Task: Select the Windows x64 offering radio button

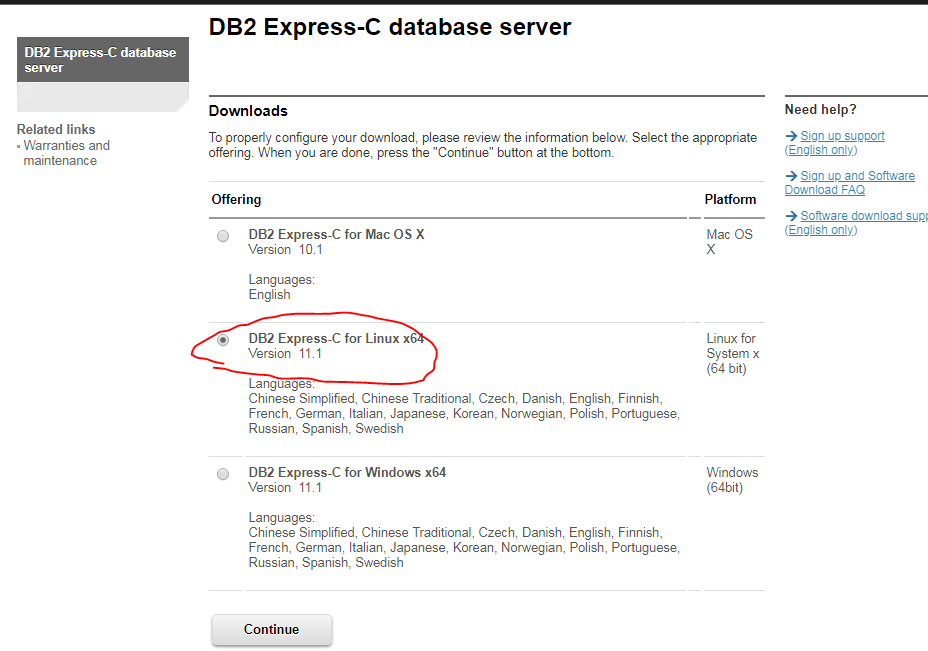Action: pyautogui.click(x=222, y=473)
